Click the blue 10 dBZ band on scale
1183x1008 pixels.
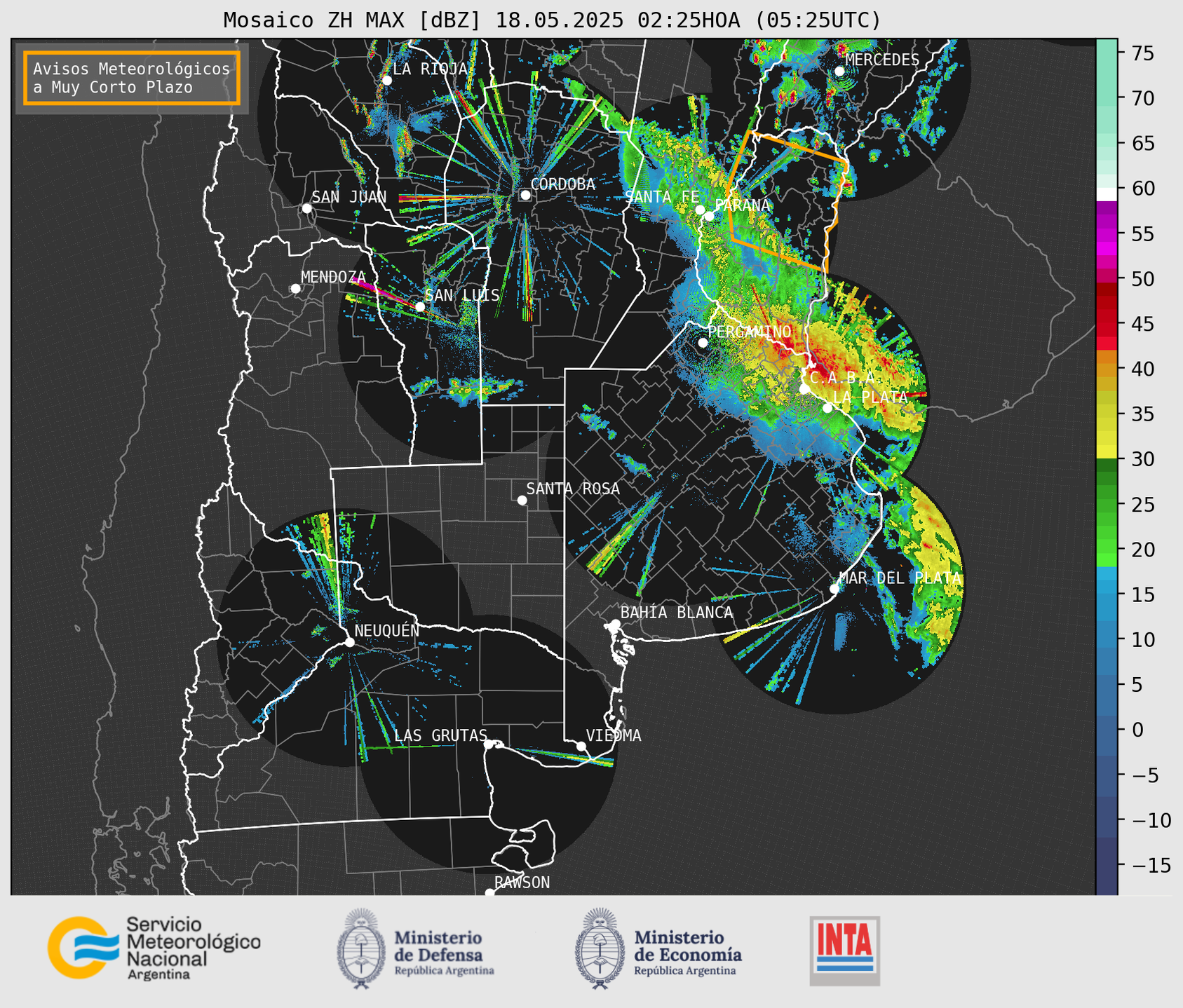coord(1107,639)
